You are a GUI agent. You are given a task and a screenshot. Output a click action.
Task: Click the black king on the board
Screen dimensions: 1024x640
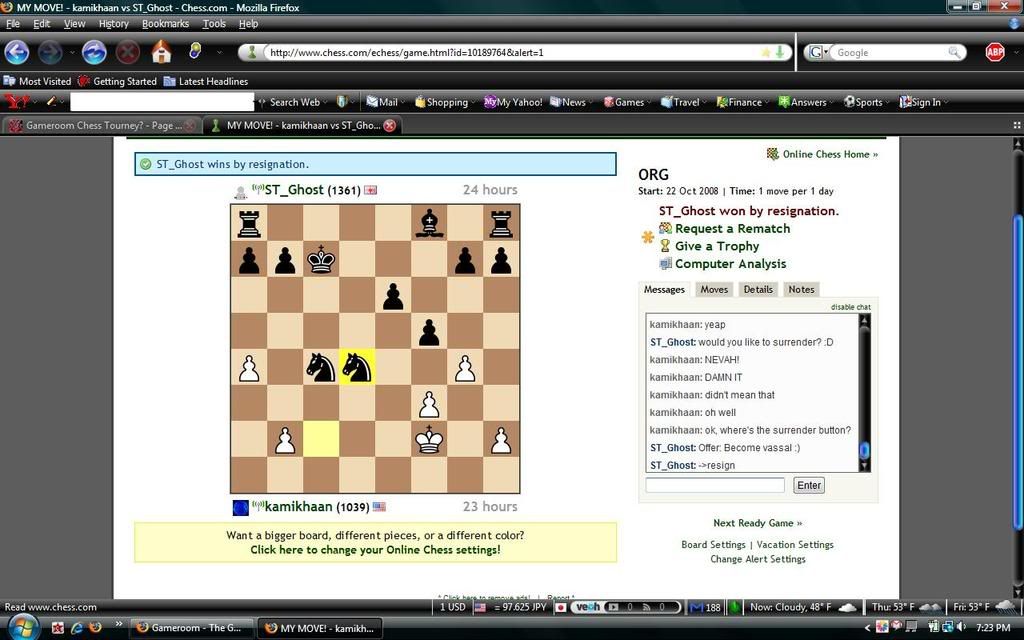[x=321, y=259]
